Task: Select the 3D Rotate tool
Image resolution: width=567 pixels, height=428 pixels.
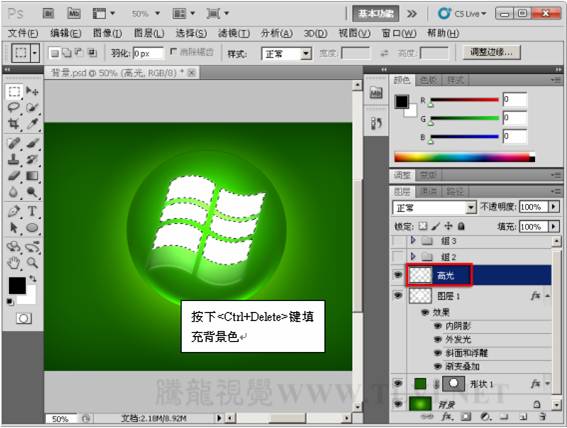Action: pyautogui.click(x=14, y=247)
